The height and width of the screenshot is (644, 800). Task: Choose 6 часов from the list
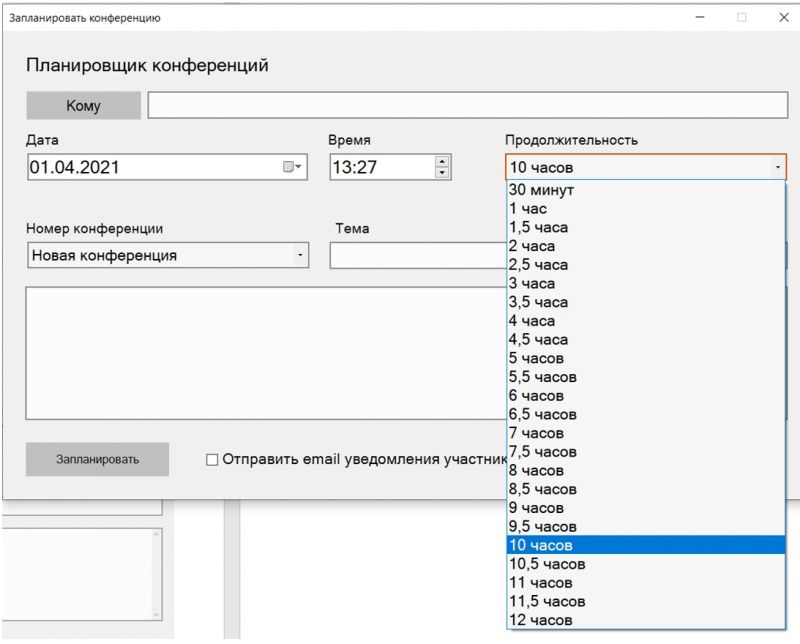[x=646, y=395]
